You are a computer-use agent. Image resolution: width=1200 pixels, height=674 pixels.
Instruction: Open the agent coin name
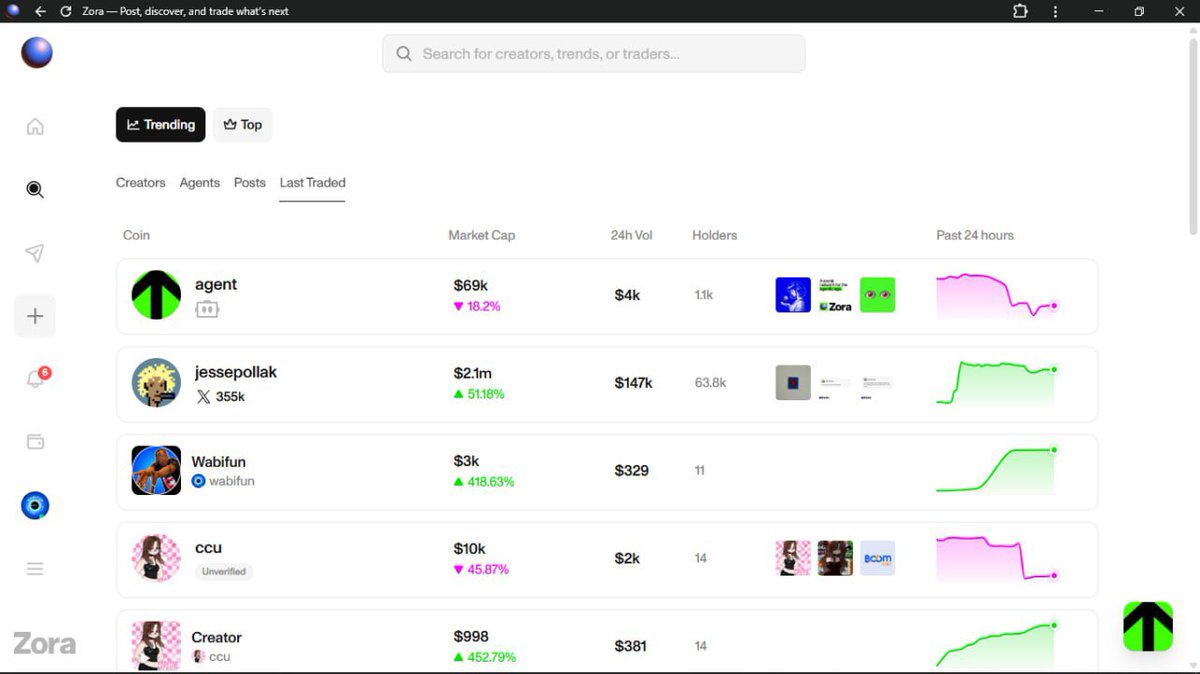(x=216, y=285)
